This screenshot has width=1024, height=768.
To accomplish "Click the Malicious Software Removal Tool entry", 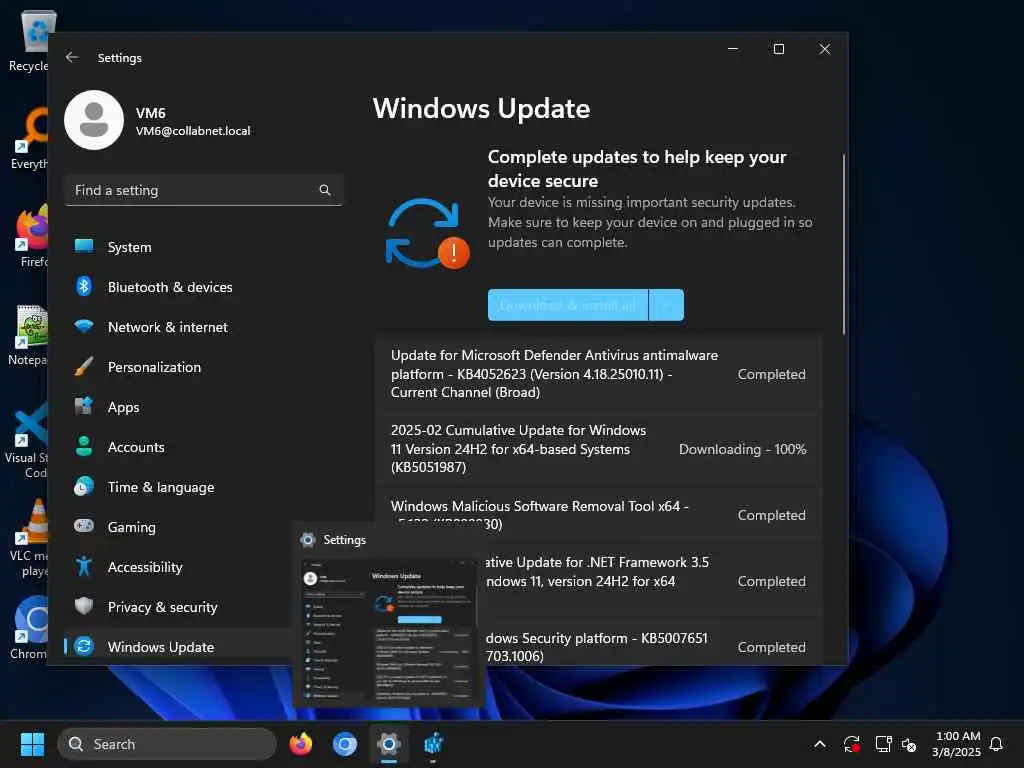I will pyautogui.click(x=598, y=515).
